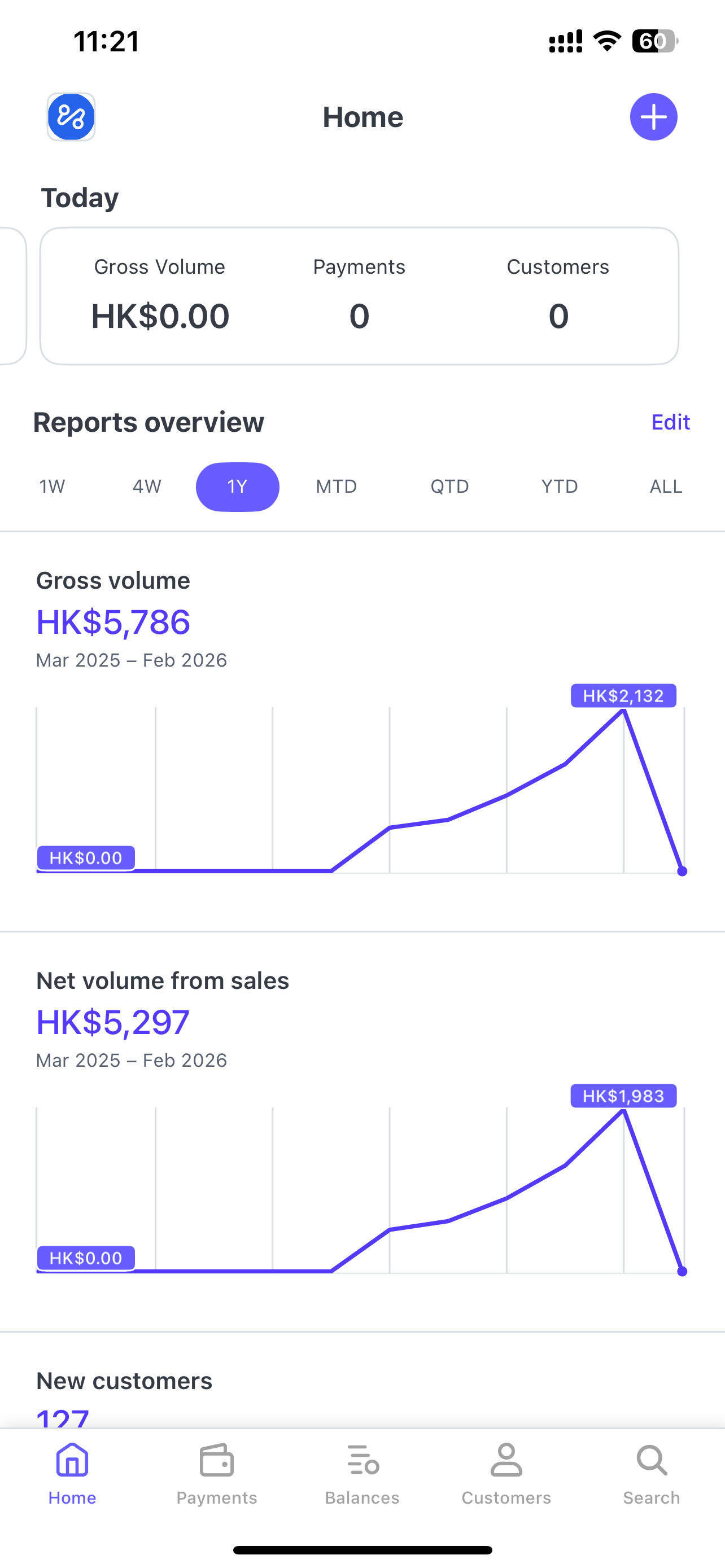
Task: Tap the account logo icon at top left
Action: (71, 117)
